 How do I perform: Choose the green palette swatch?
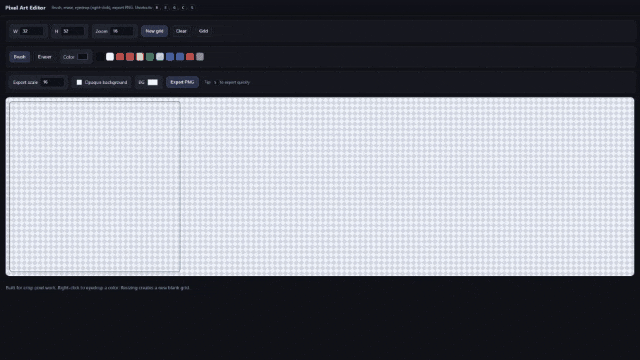coord(150,57)
